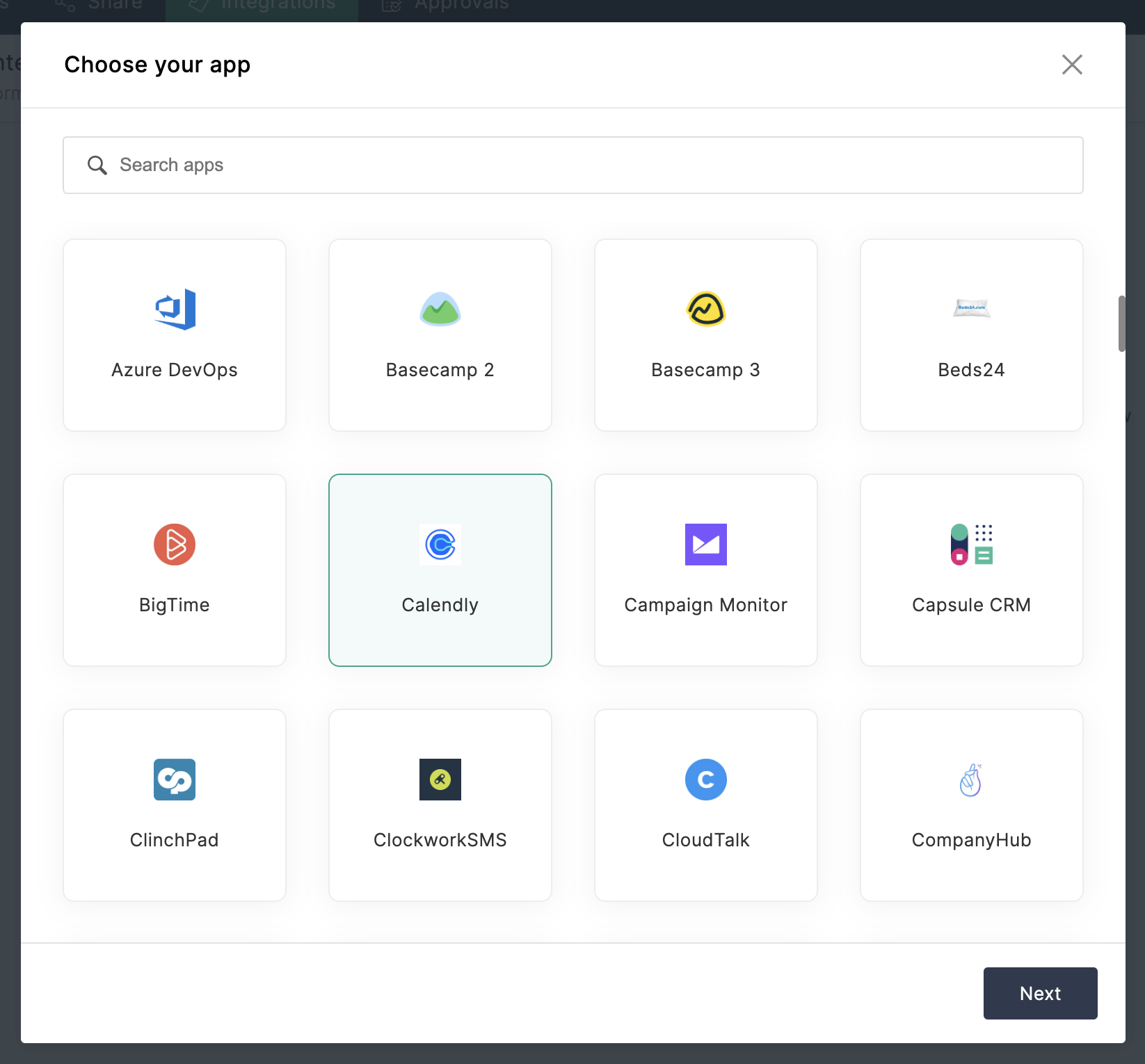Click the ClinchPad label text
The image size is (1145, 1064).
175,840
